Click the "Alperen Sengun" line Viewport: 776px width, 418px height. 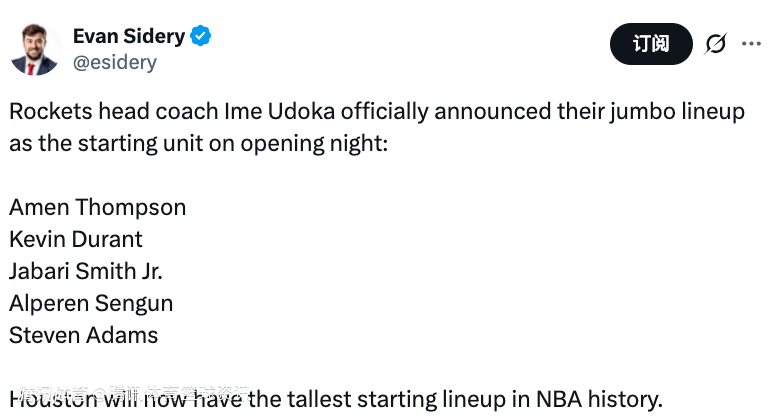click(91, 303)
